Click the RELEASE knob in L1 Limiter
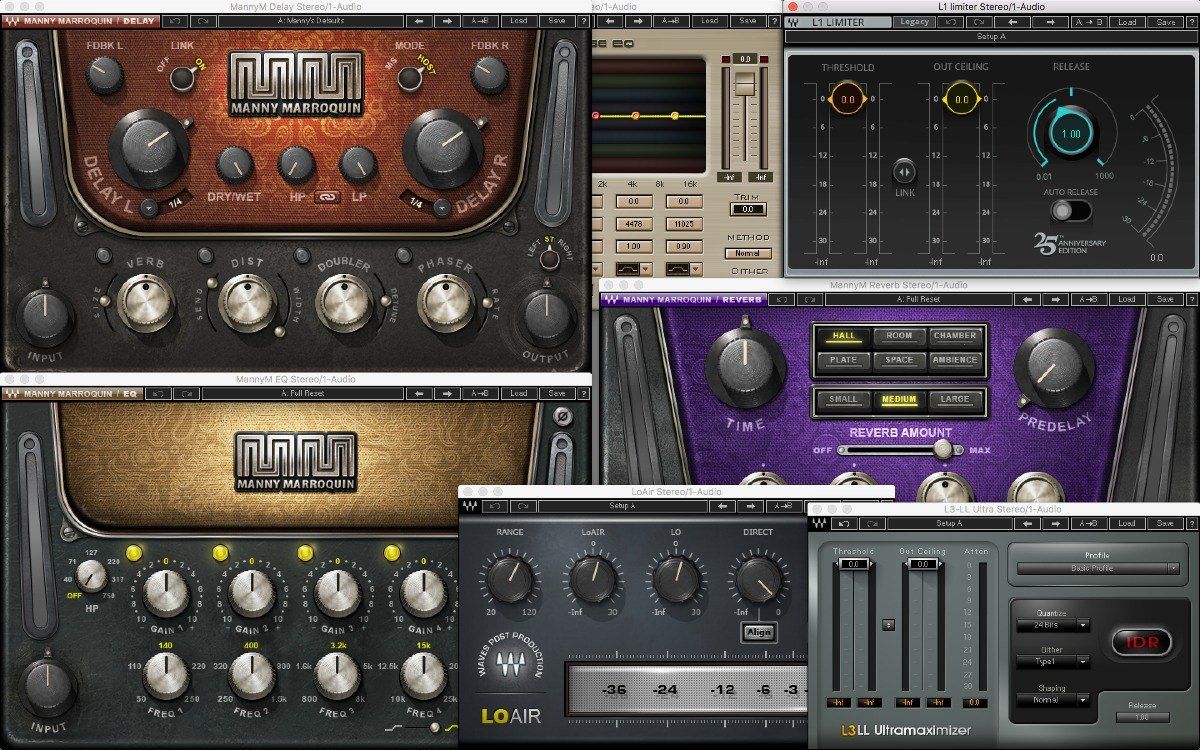The width and height of the screenshot is (1200, 750). [1070, 134]
